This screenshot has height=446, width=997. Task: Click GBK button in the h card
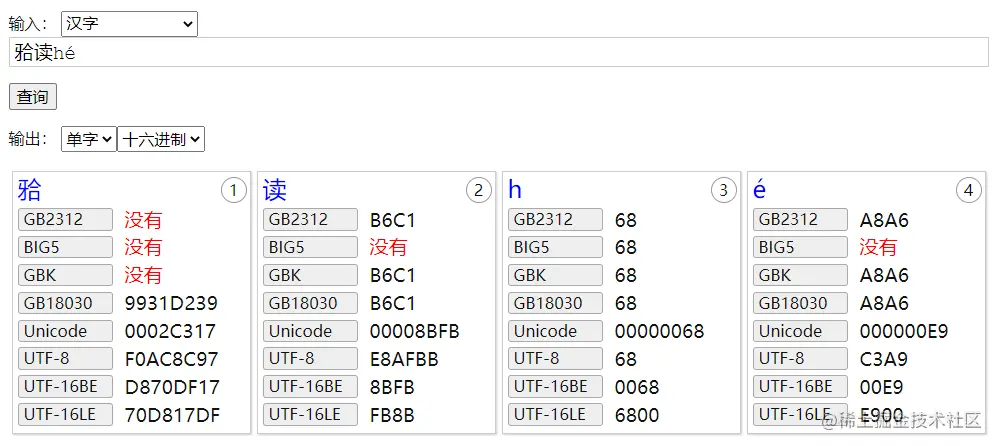[x=555, y=275]
